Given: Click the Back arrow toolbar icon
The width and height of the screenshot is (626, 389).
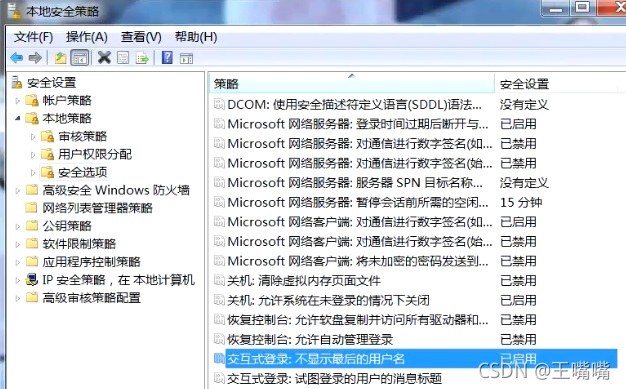Looking at the screenshot, I should 17,58.
